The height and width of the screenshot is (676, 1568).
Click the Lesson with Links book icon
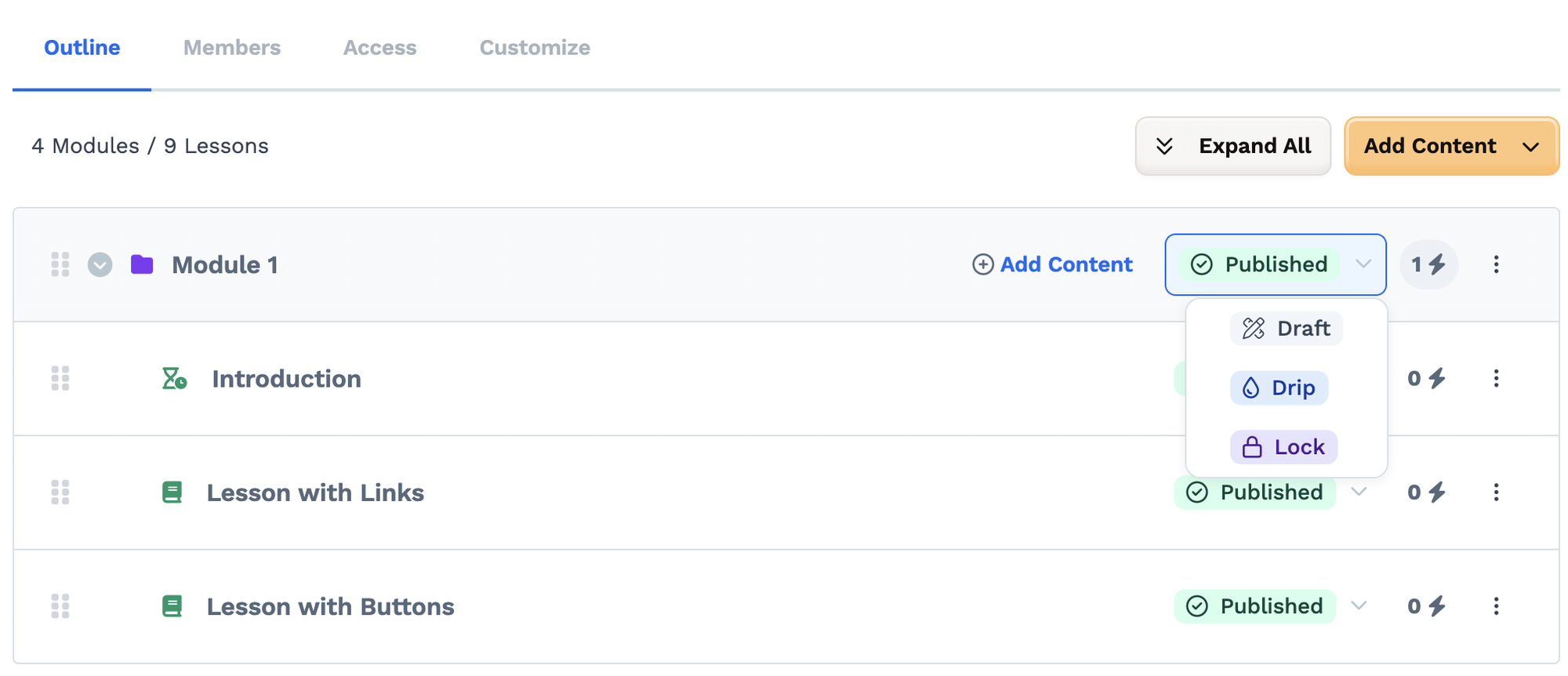point(172,492)
